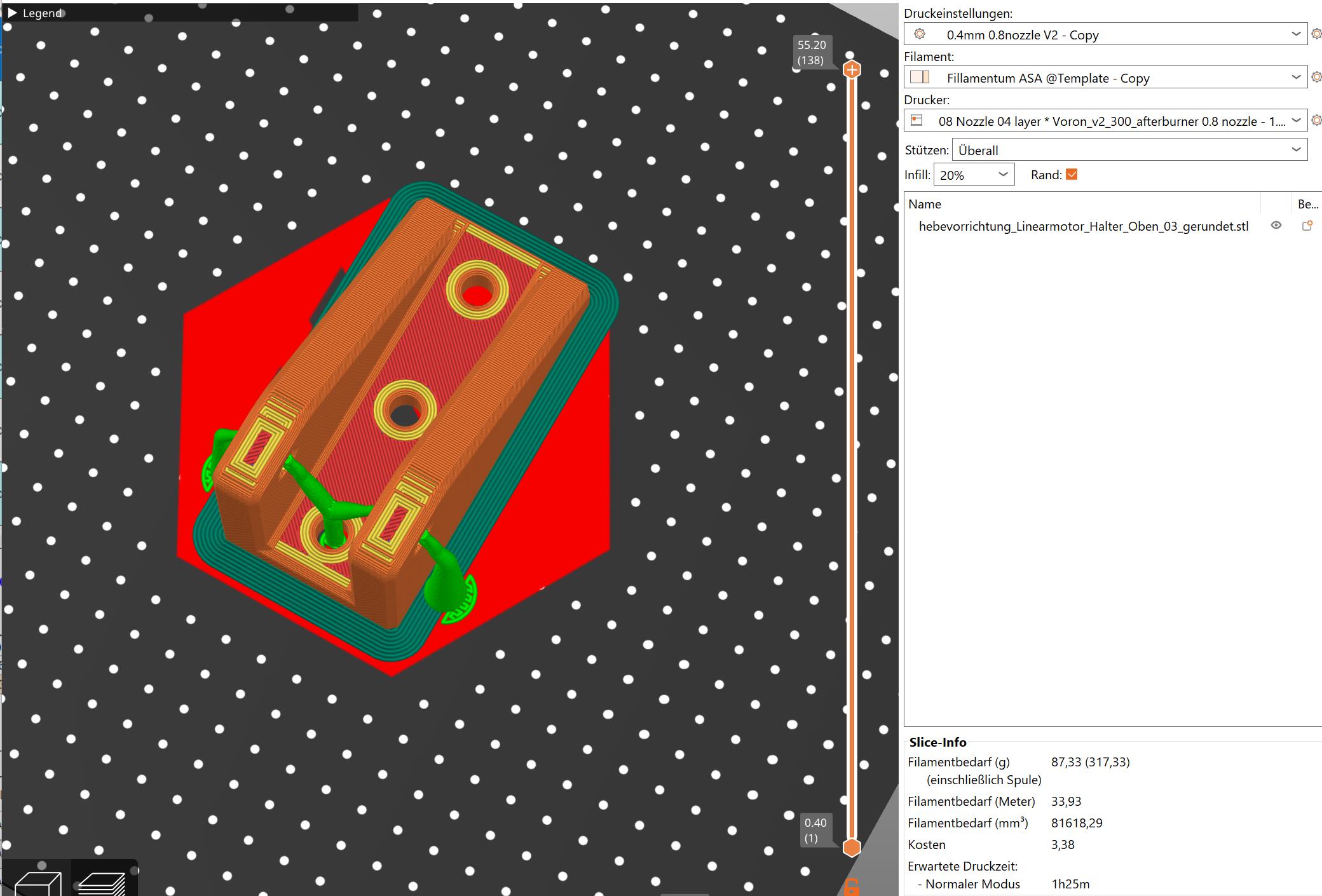Open the Stützen dropdown showing Überall
The image size is (1322, 896).
click(x=1129, y=150)
